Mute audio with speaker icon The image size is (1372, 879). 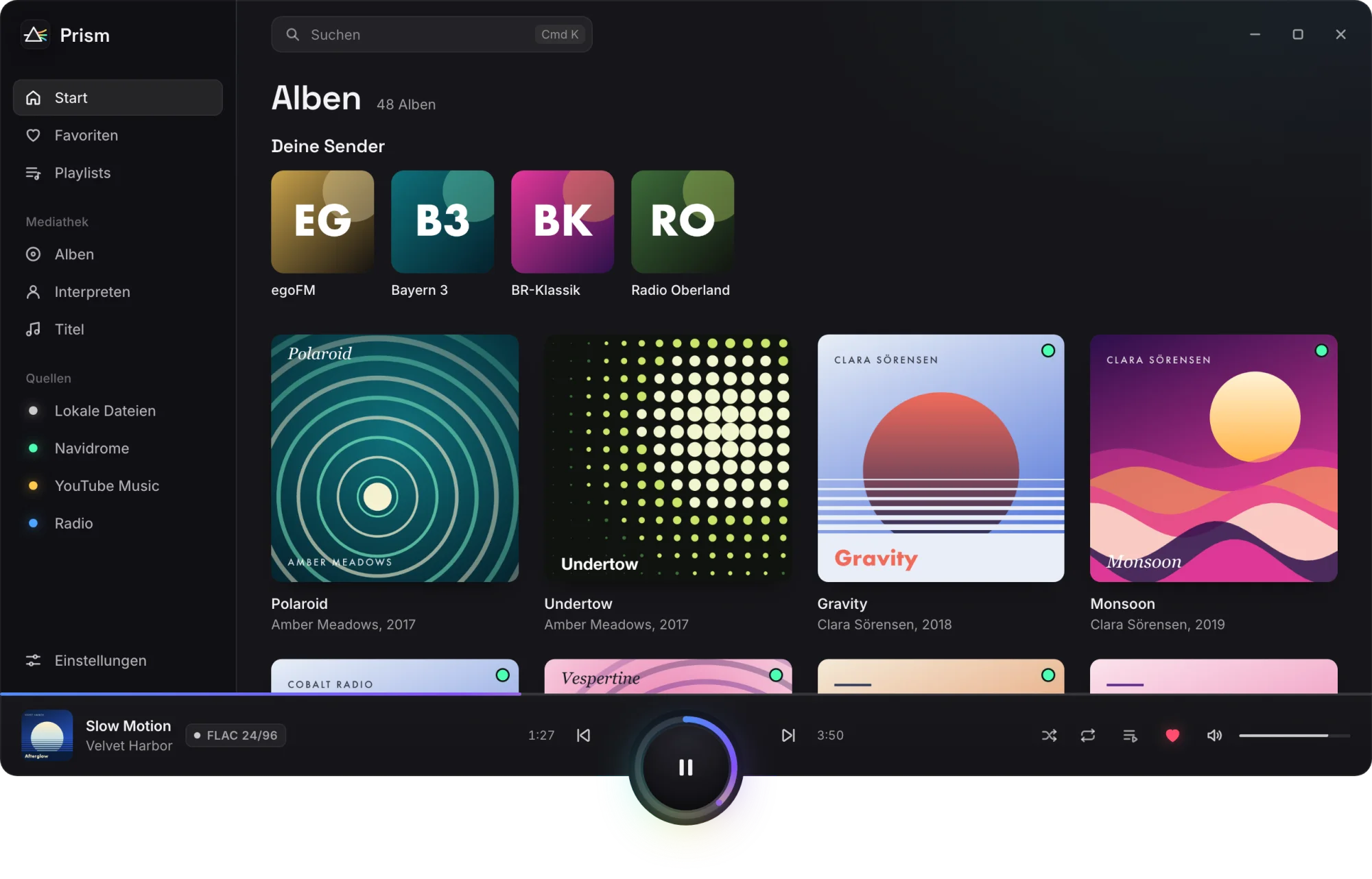pyautogui.click(x=1214, y=735)
